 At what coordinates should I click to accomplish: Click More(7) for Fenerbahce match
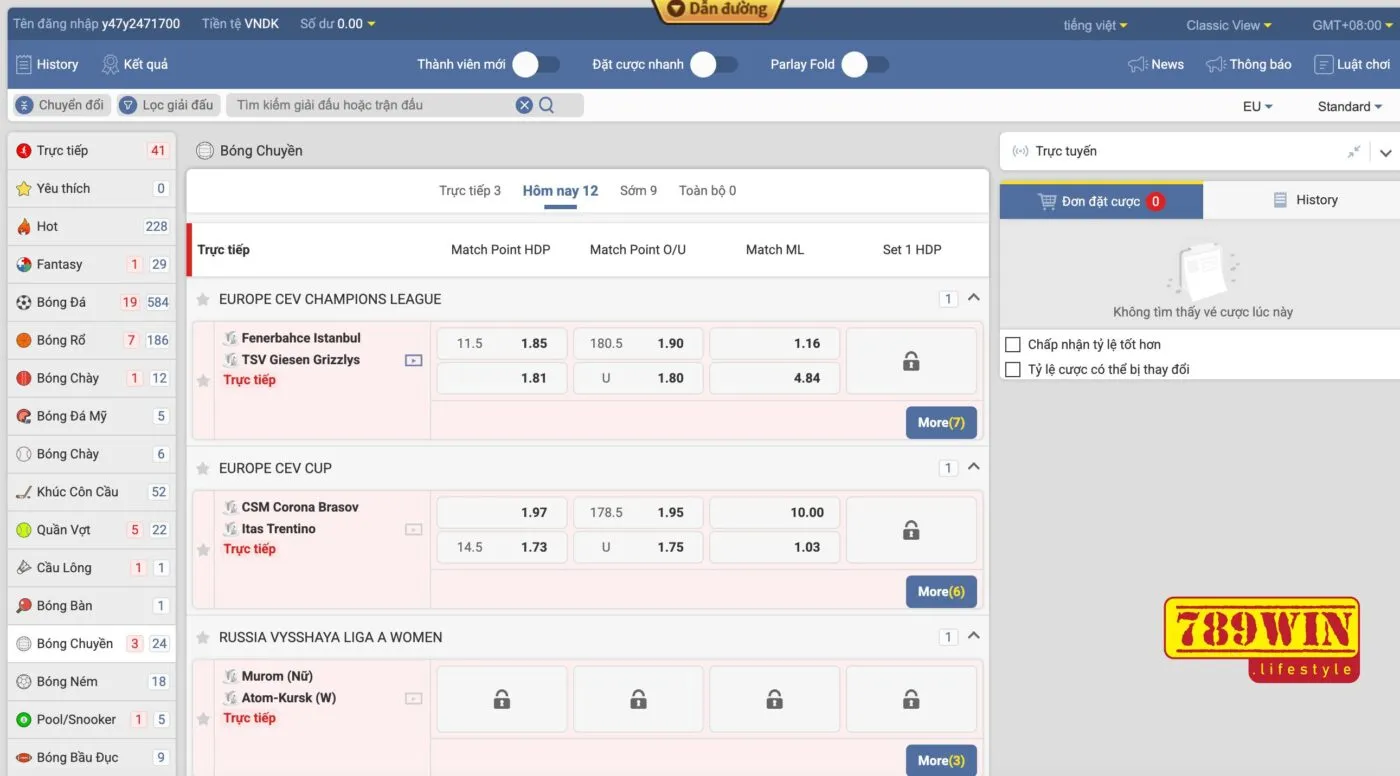pyautogui.click(x=941, y=422)
